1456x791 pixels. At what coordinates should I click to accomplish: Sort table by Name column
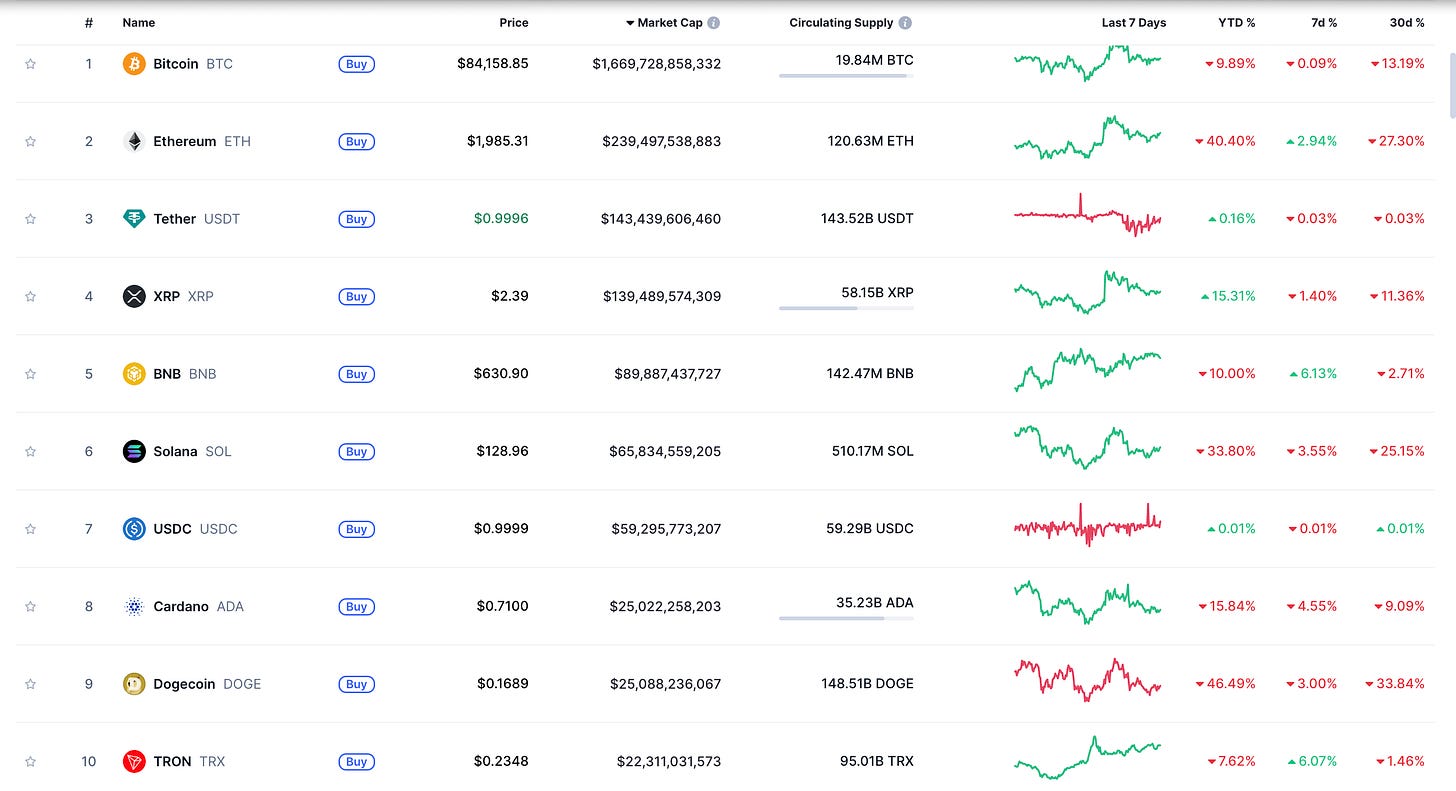click(x=139, y=23)
